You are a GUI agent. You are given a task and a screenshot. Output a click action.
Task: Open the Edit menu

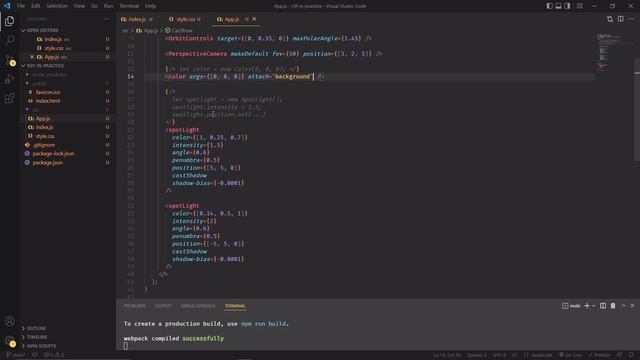coord(36,6)
